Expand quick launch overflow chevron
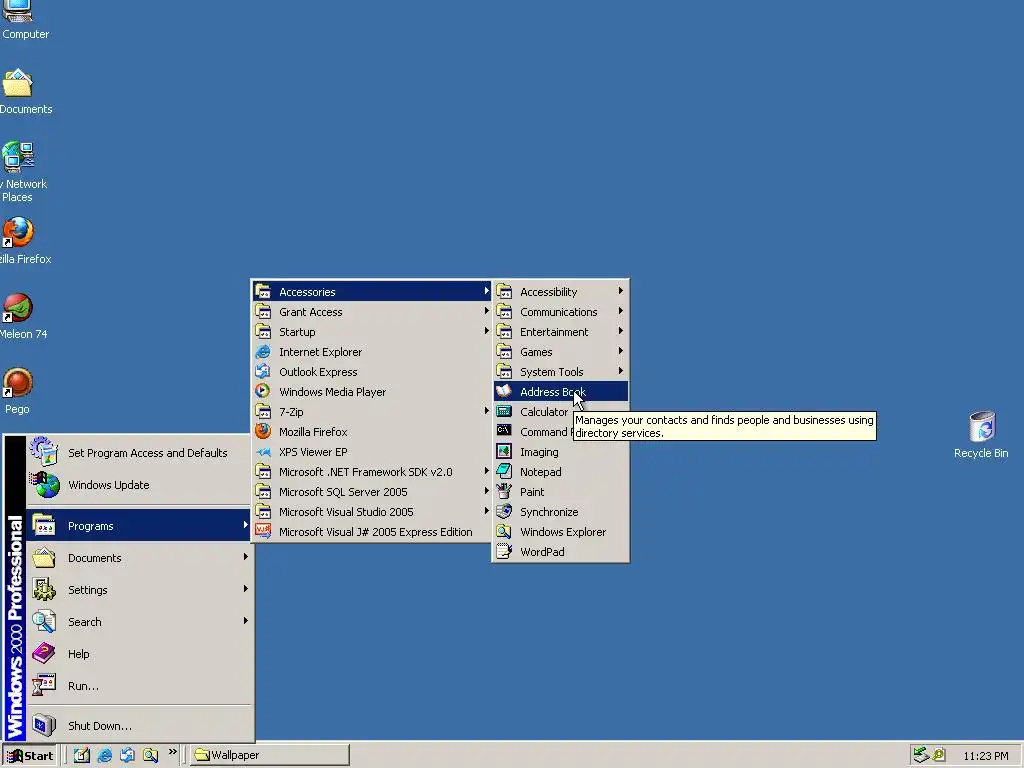Viewport: 1024px width, 768px height. [172, 752]
